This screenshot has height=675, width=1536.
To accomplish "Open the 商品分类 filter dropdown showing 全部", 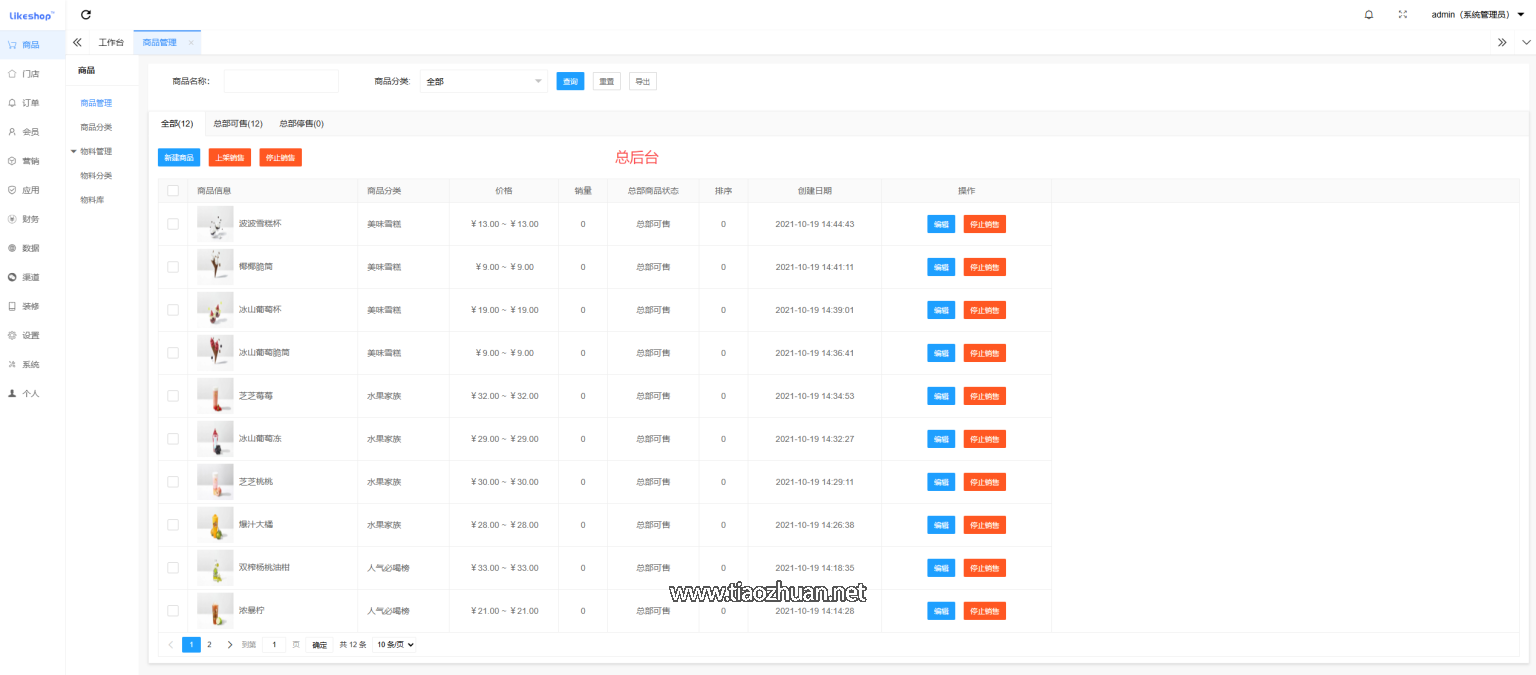I will click(x=484, y=81).
